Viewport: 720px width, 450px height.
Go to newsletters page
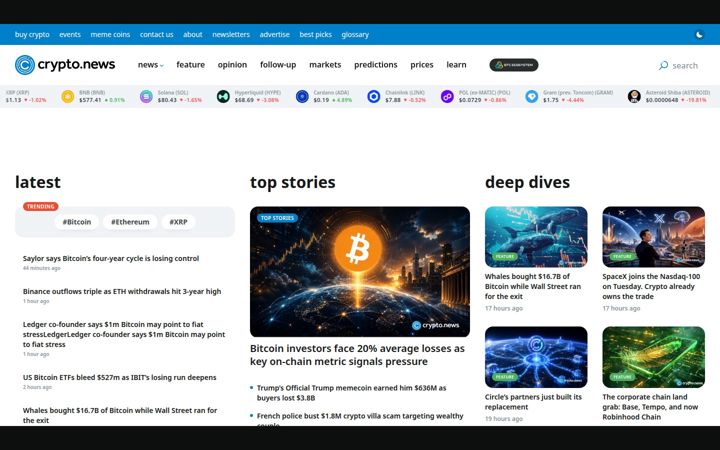(x=231, y=34)
